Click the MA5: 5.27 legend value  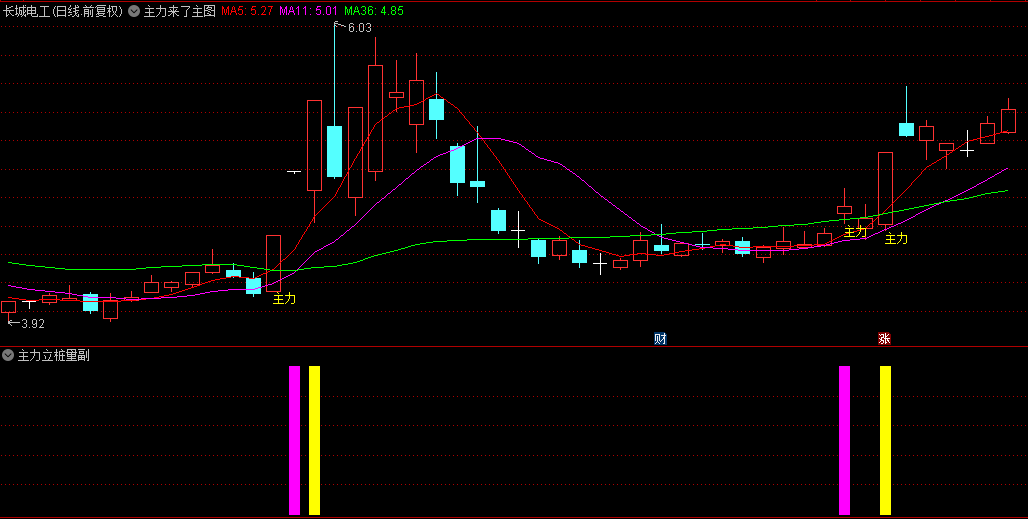[247, 11]
